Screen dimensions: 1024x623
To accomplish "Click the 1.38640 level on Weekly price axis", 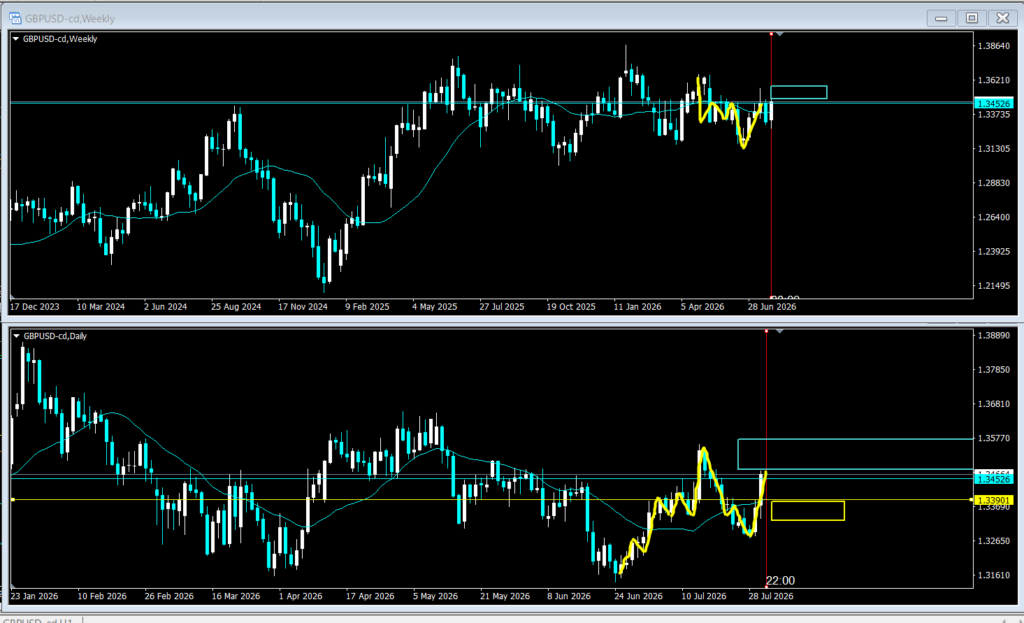I will [x=994, y=46].
